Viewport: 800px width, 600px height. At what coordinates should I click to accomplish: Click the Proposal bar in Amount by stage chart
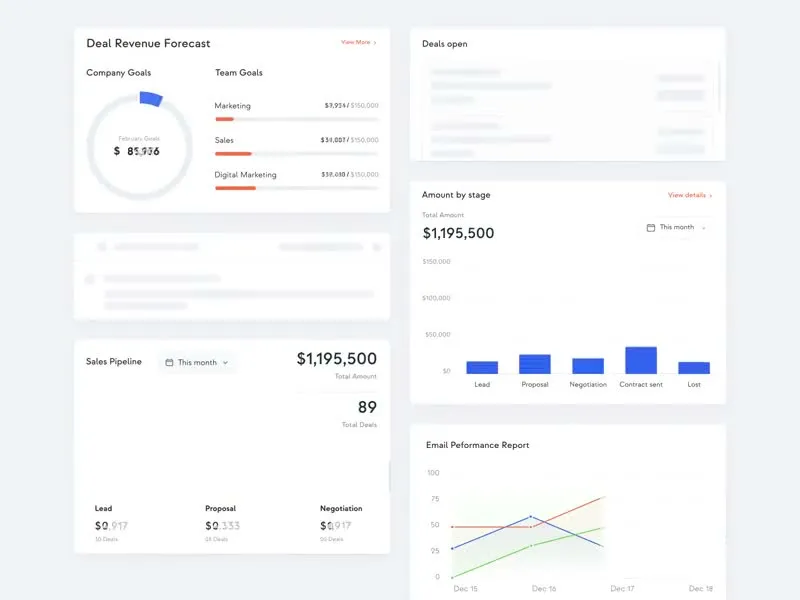(535, 364)
